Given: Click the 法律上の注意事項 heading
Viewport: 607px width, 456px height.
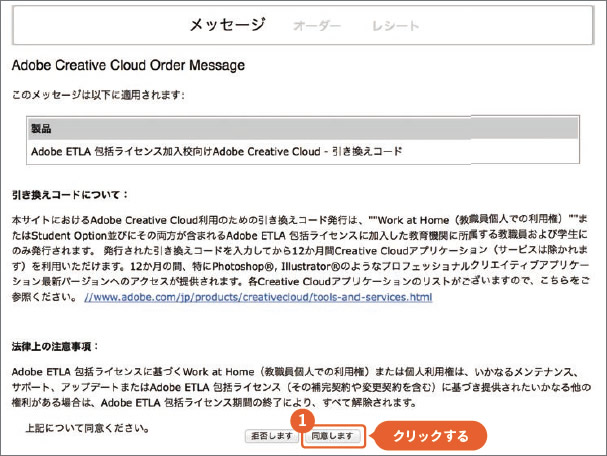Looking at the screenshot, I should [x=55, y=346].
